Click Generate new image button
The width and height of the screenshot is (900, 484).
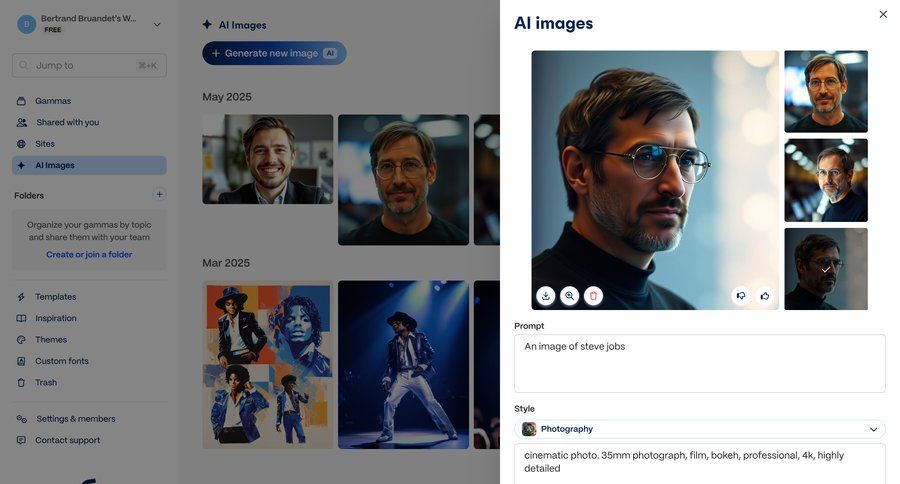[x=274, y=53]
